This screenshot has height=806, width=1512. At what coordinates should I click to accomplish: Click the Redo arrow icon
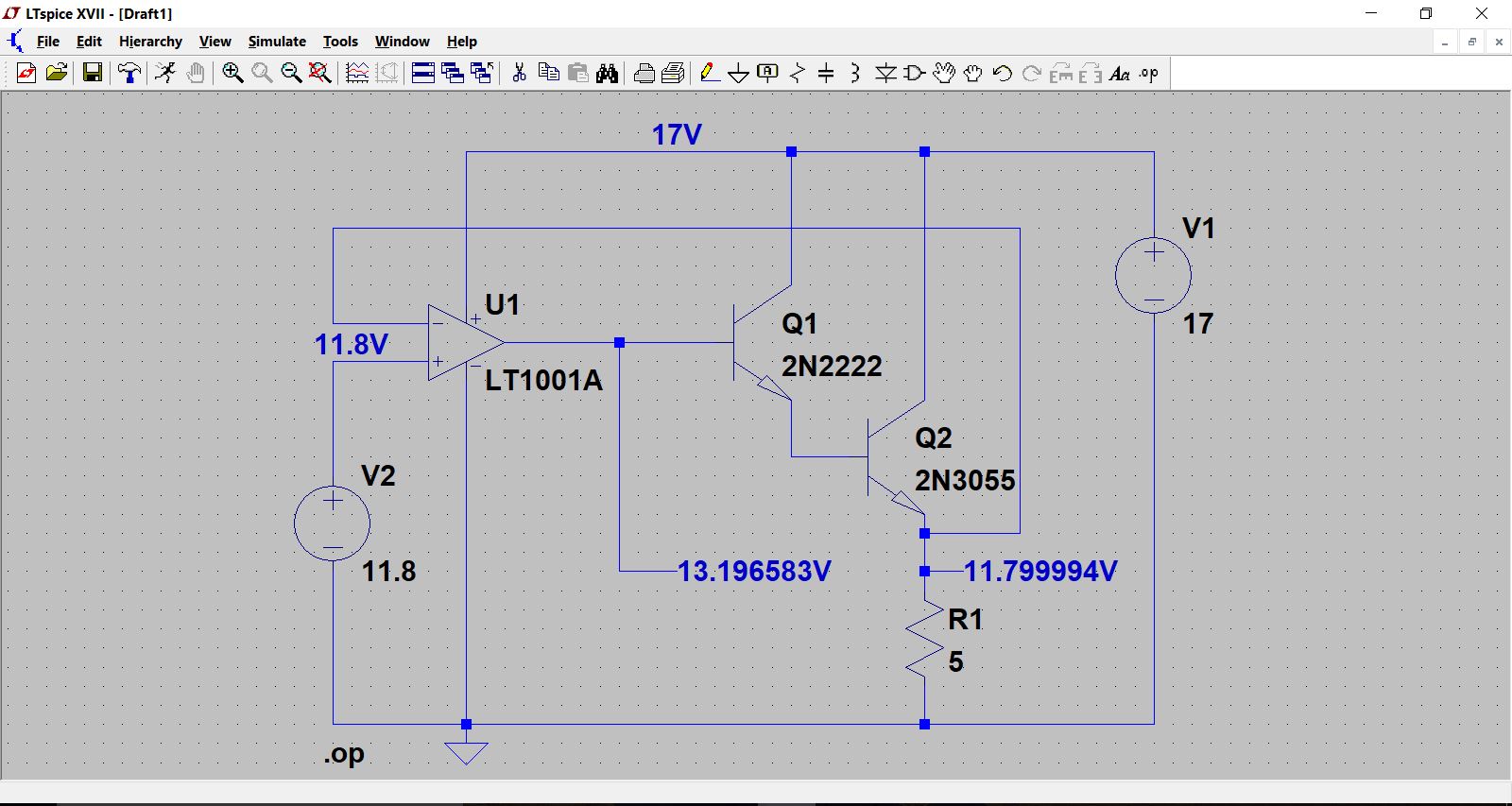click(1032, 73)
